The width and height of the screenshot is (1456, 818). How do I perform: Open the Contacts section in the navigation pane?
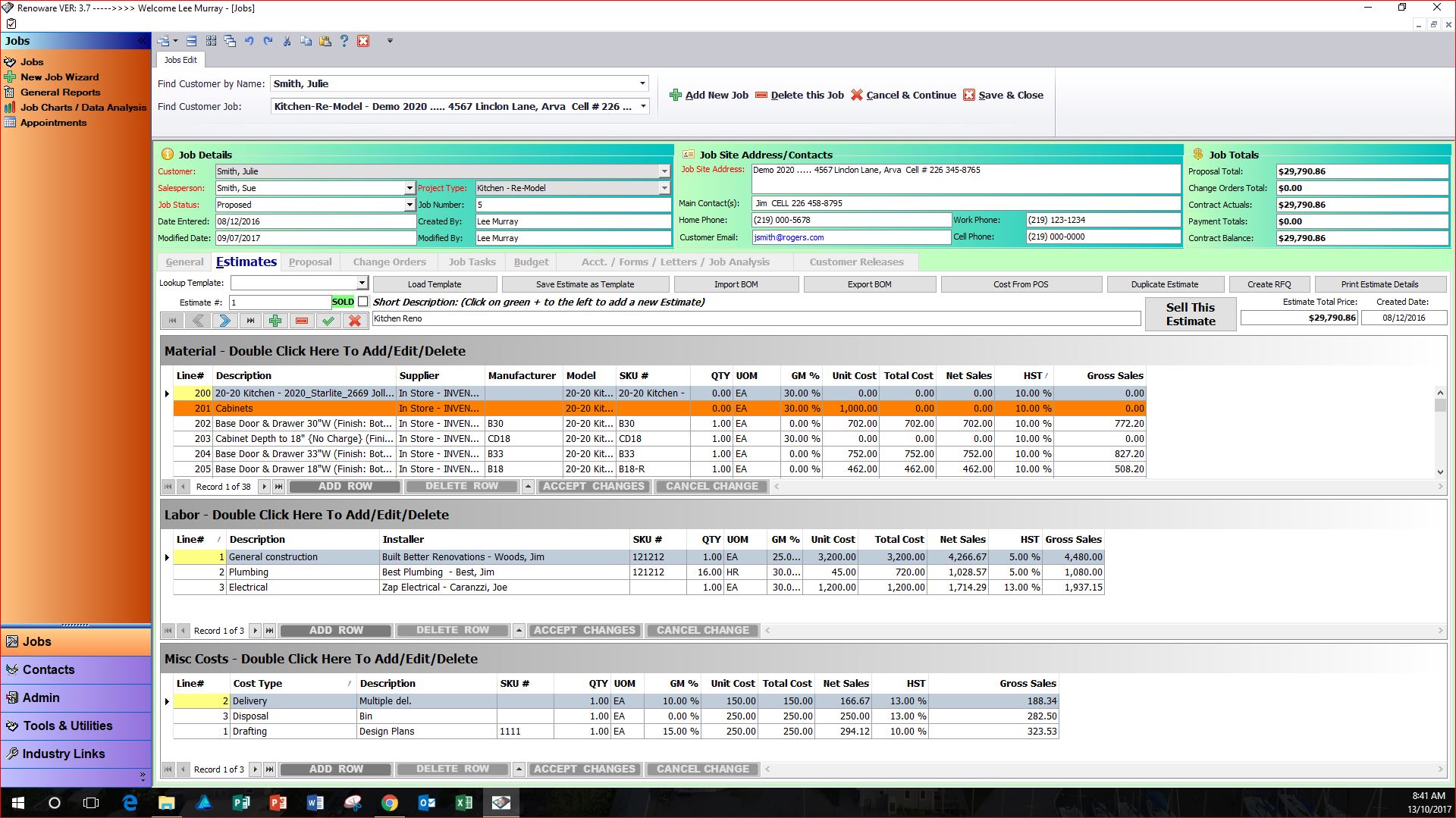tap(76, 670)
